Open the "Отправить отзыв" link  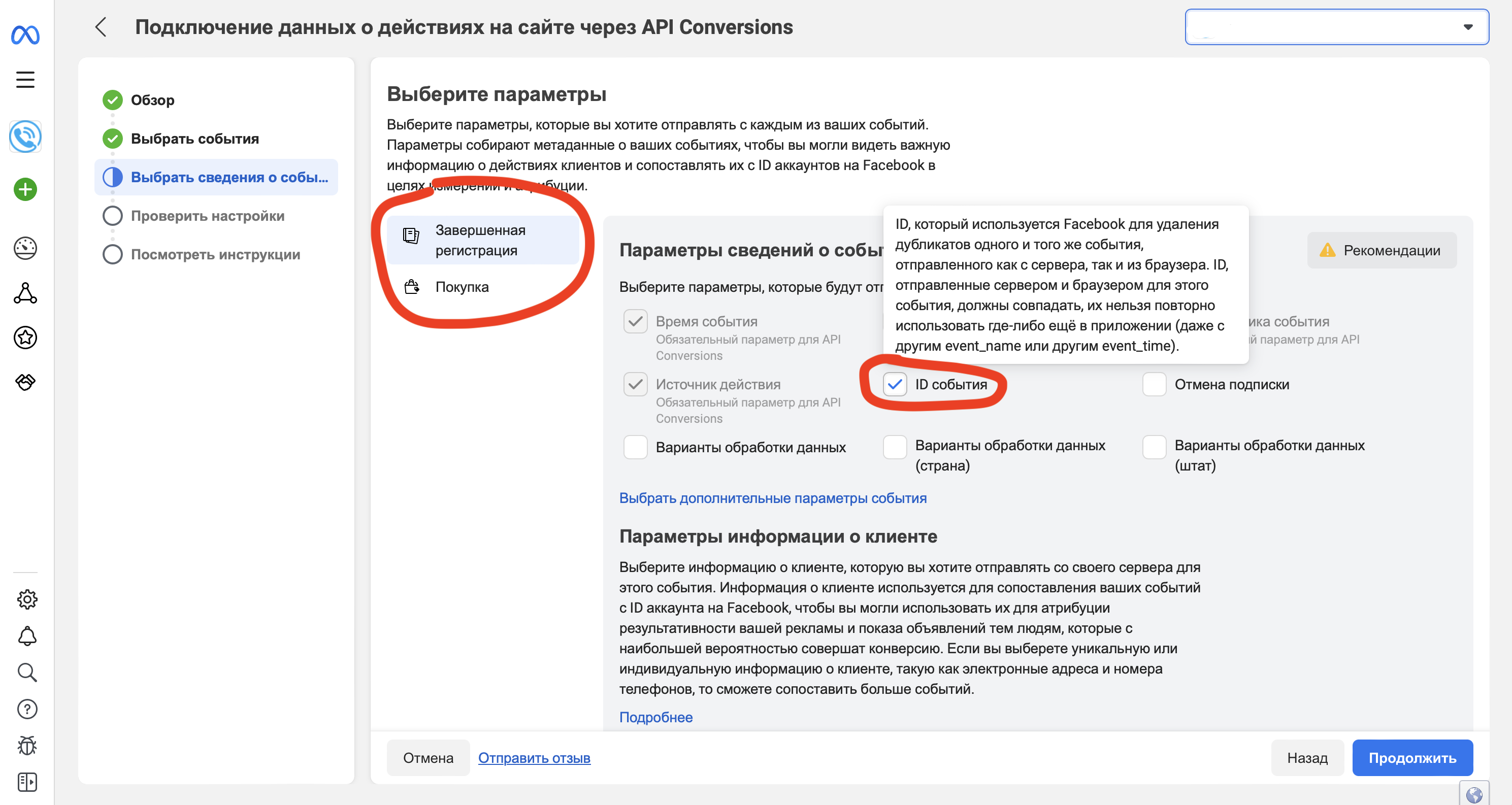pos(534,758)
